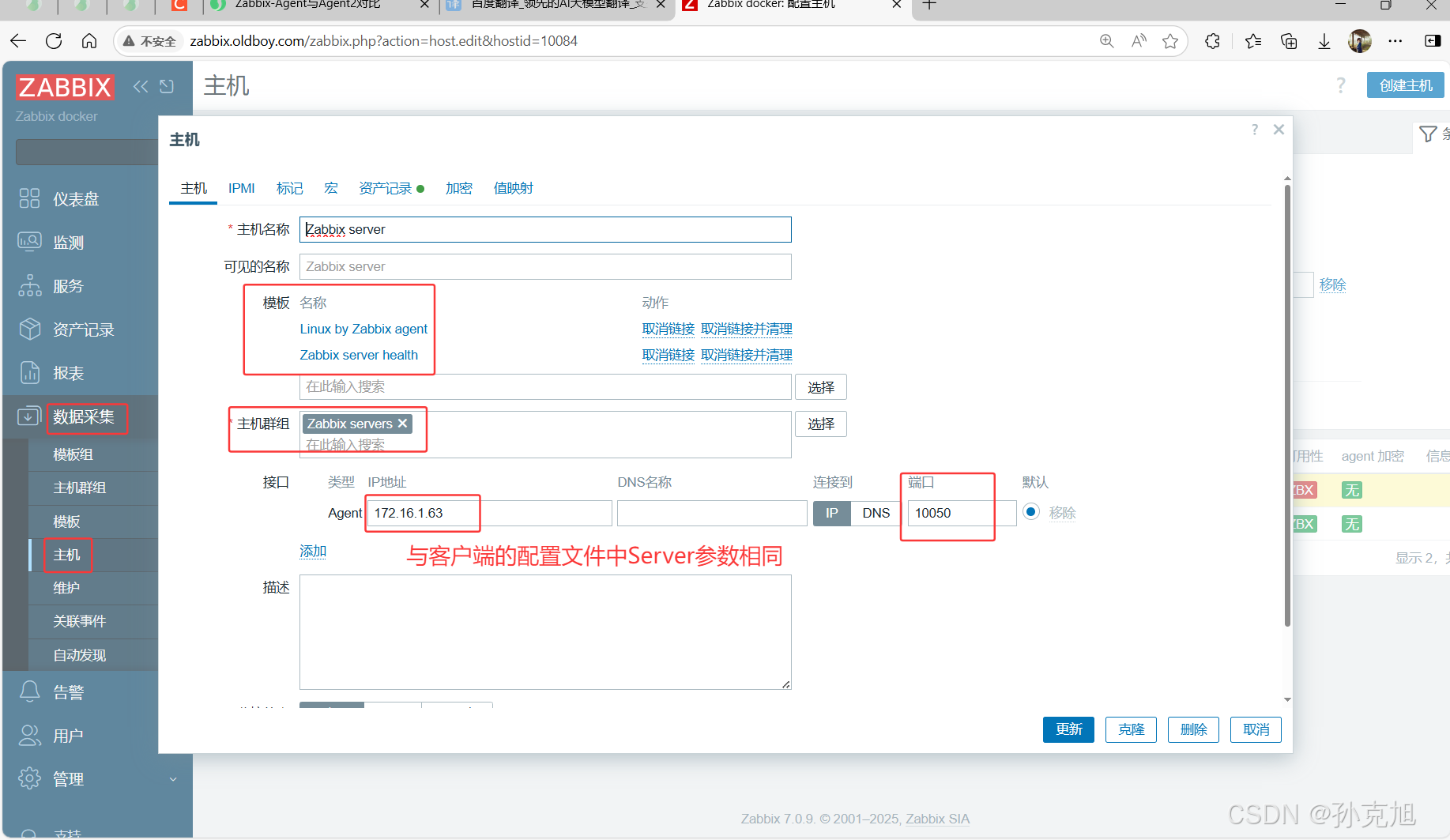Click the 删除 delete button
This screenshot has height=840, width=1450.
(1193, 729)
